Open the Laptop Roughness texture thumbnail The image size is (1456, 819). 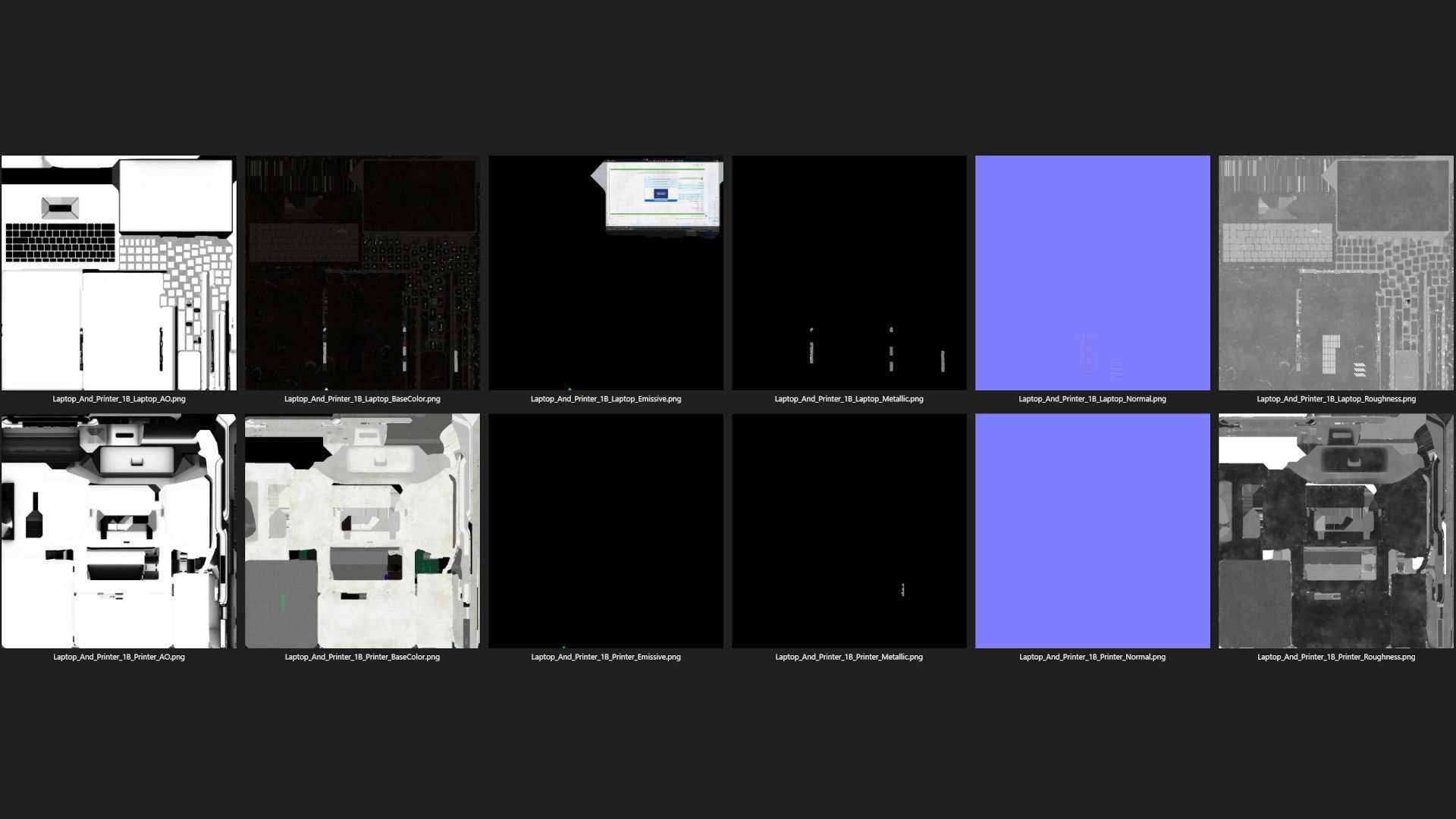tap(1336, 273)
